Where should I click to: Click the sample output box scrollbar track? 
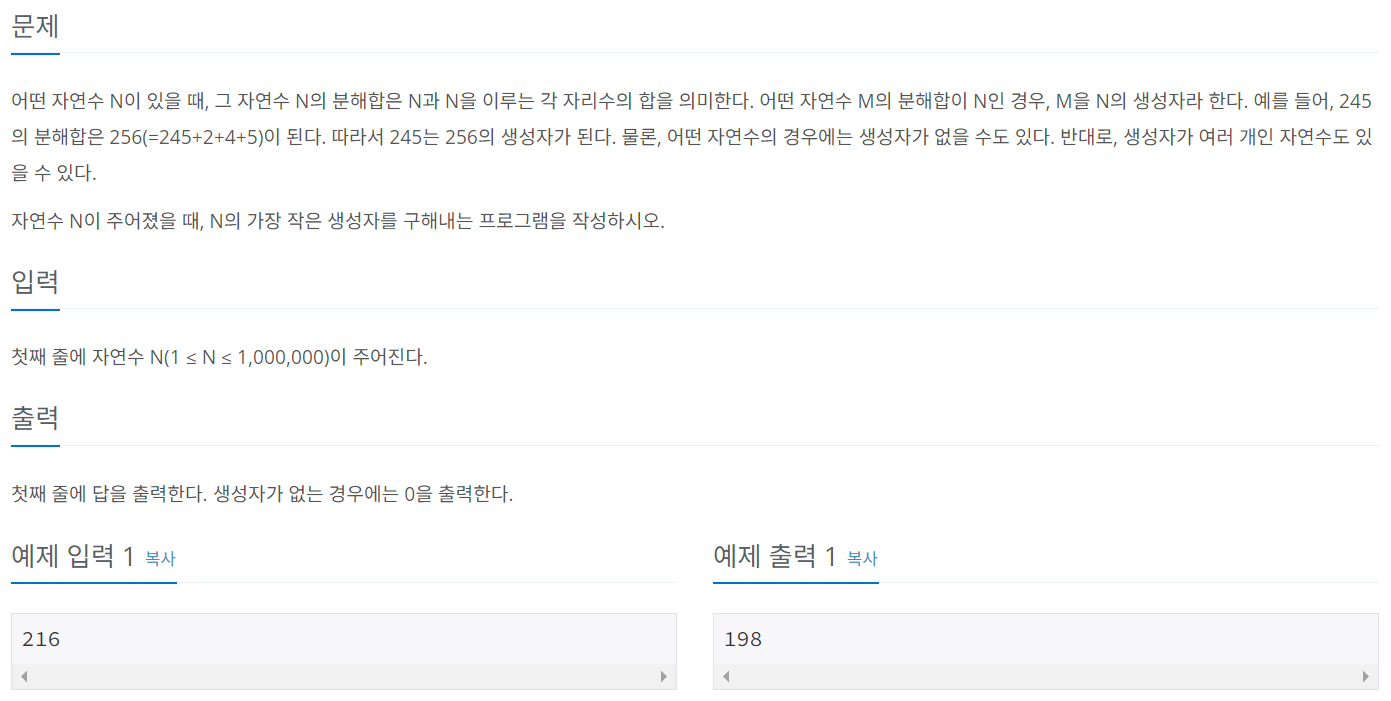point(1046,677)
